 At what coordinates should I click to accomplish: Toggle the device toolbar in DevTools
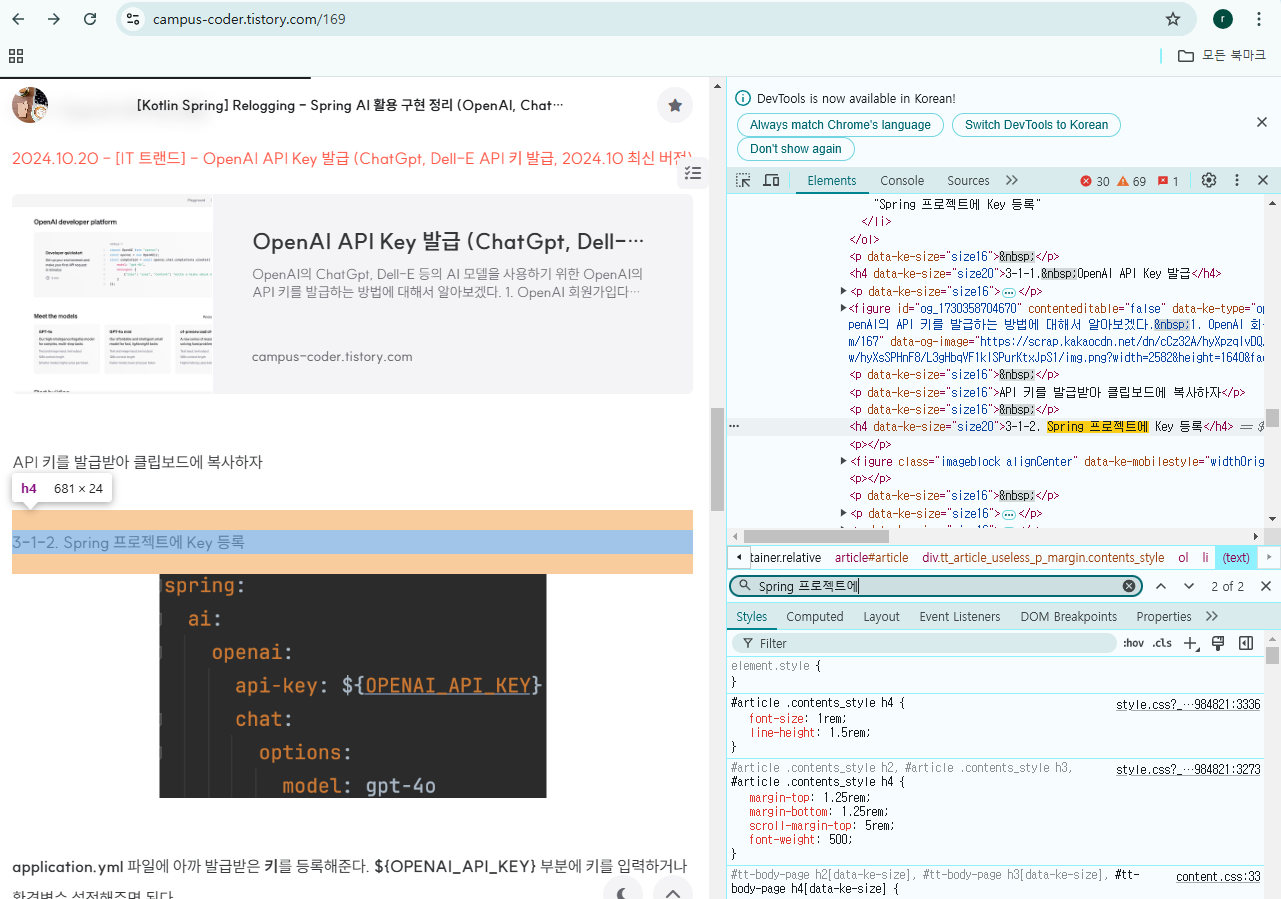771,181
